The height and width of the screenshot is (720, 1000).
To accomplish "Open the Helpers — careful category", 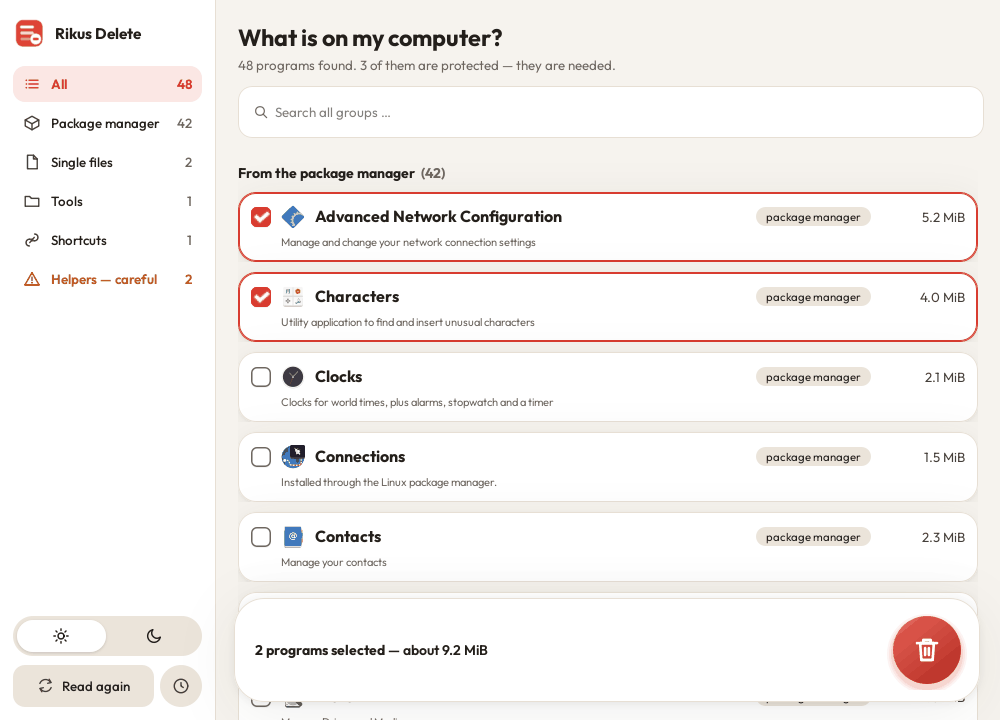I will pyautogui.click(x=107, y=279).
